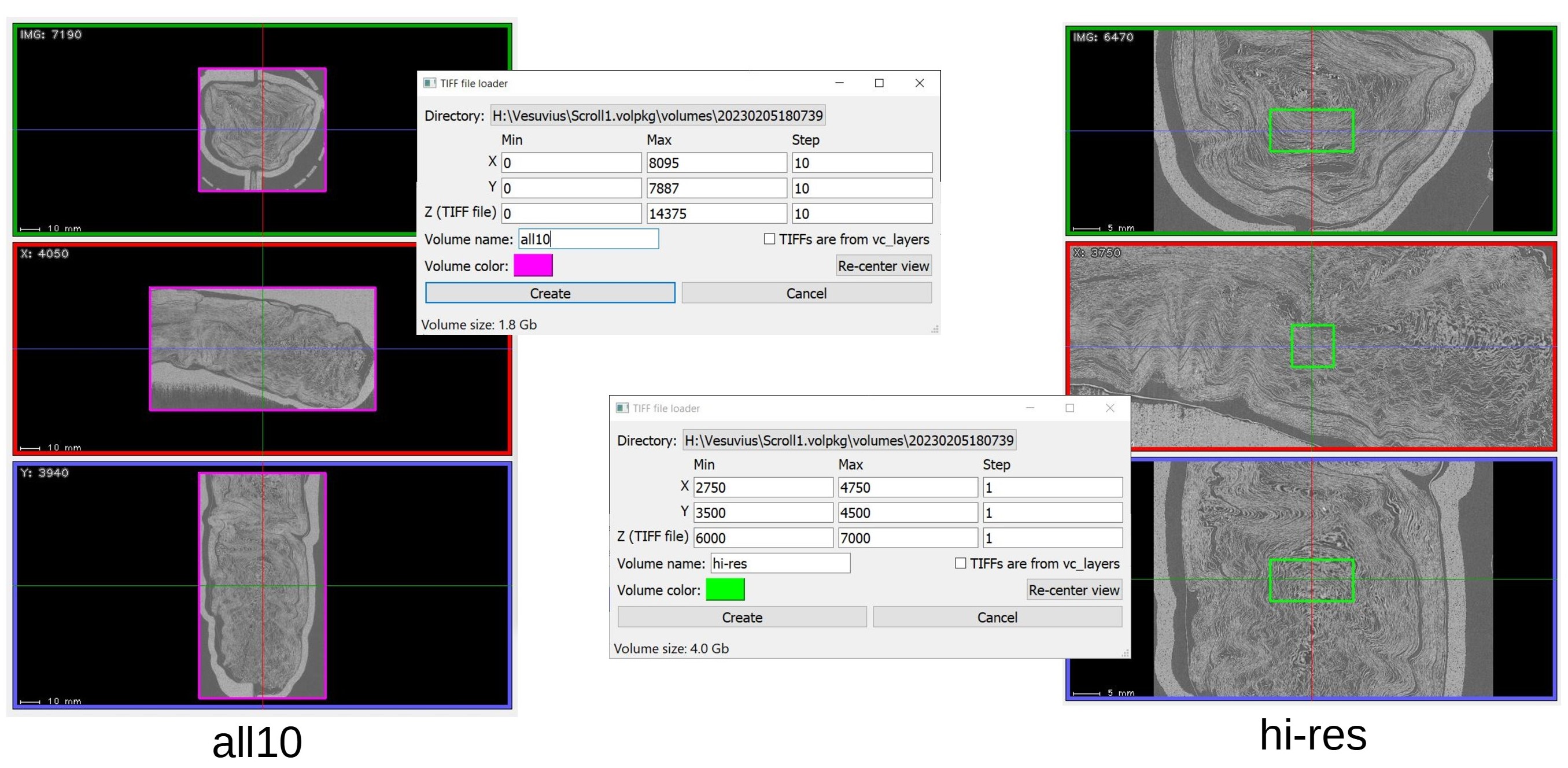Screen dimensions: 1568x768
Task: Close the hi-res TIFF file loader dialog
Action: [x=1110, y=408]
